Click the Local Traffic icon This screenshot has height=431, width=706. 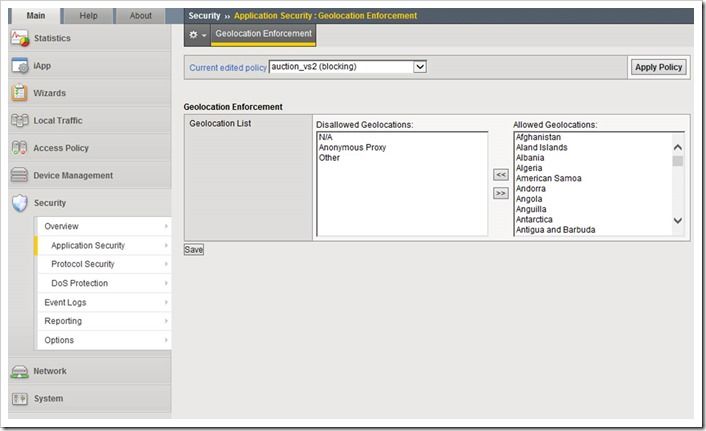click(x=20, y=121)
